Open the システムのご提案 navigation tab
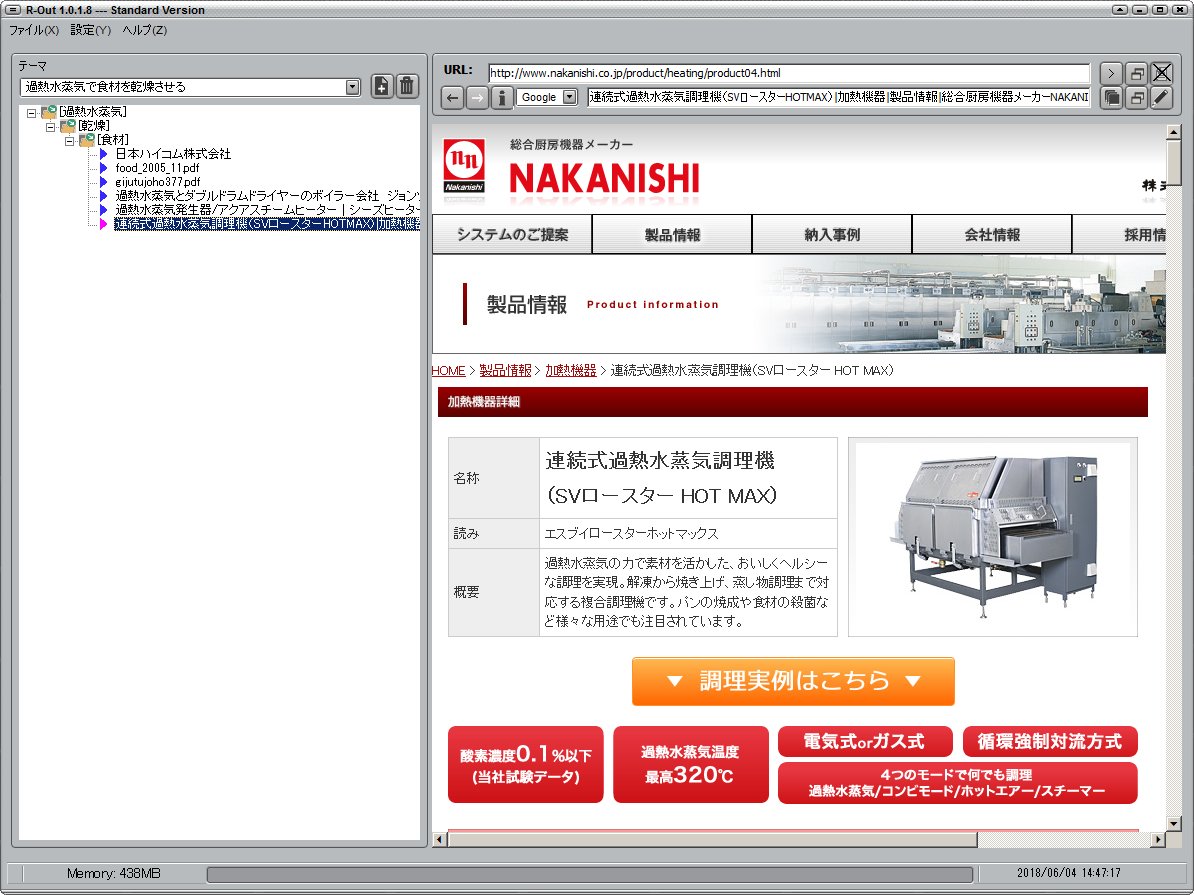The width and height of the screenshot is (1194, 895). click(x=512, y=235)
